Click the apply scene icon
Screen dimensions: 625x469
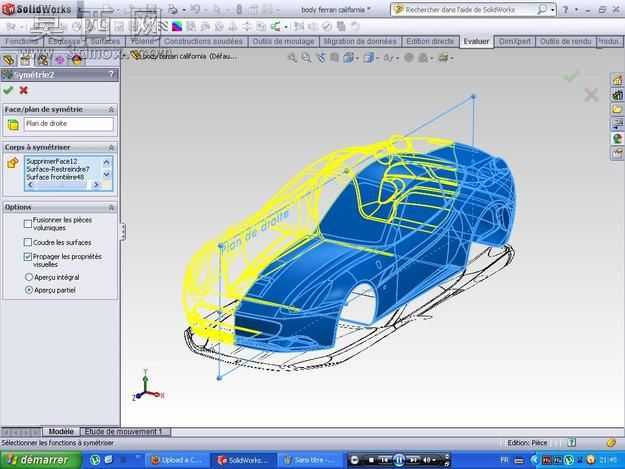423,58
